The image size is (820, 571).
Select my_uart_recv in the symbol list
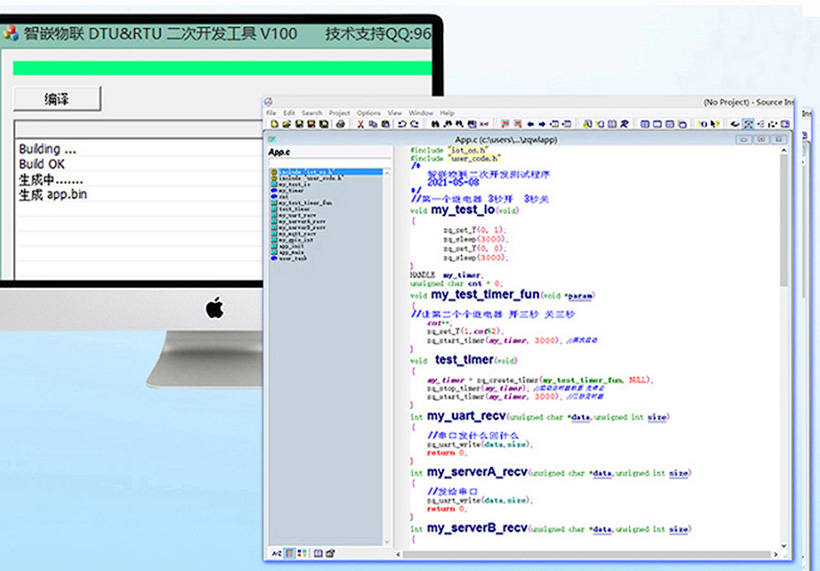298,214
